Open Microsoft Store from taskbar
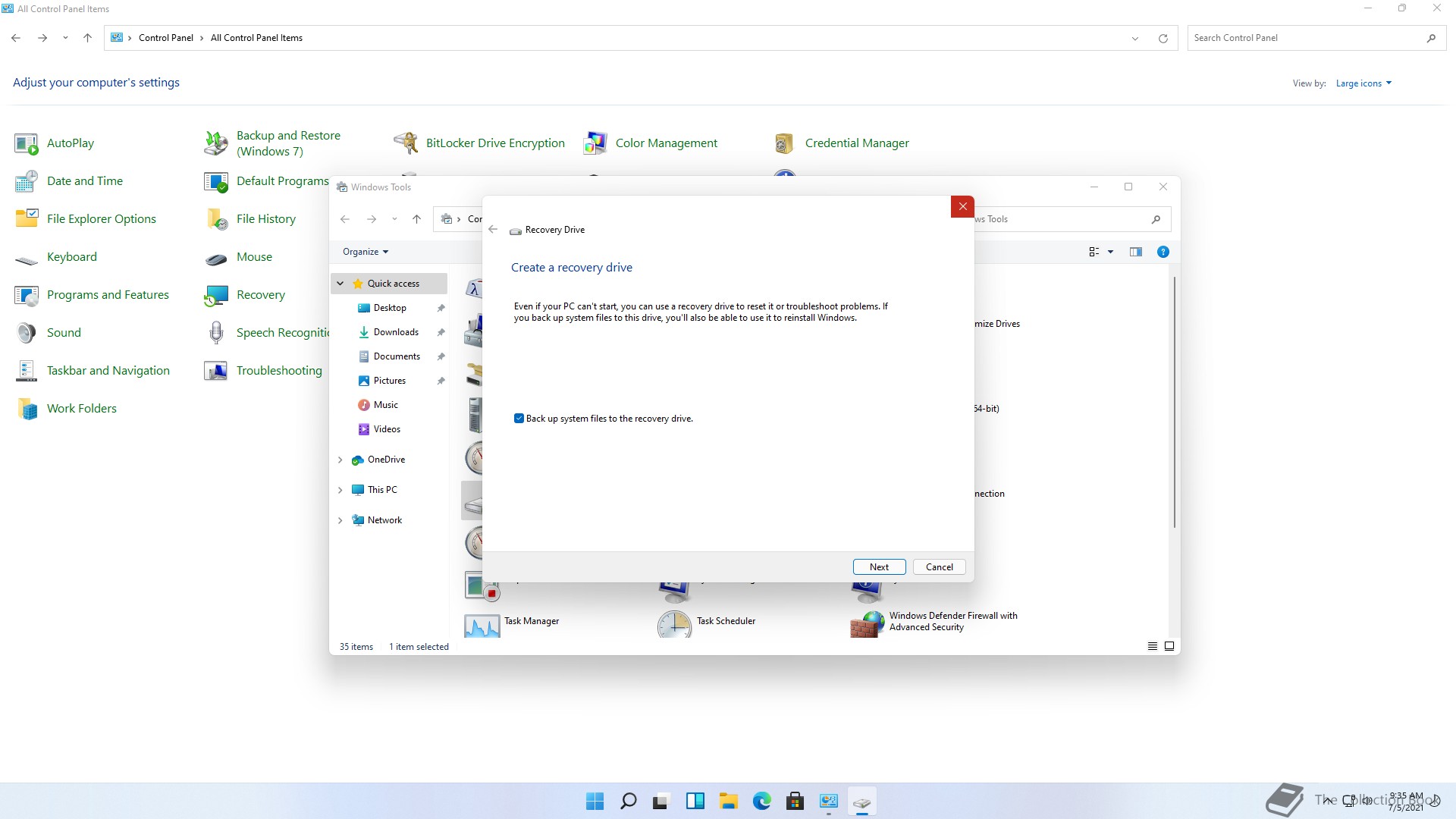 pyautogui.click(x=795, y=801)
